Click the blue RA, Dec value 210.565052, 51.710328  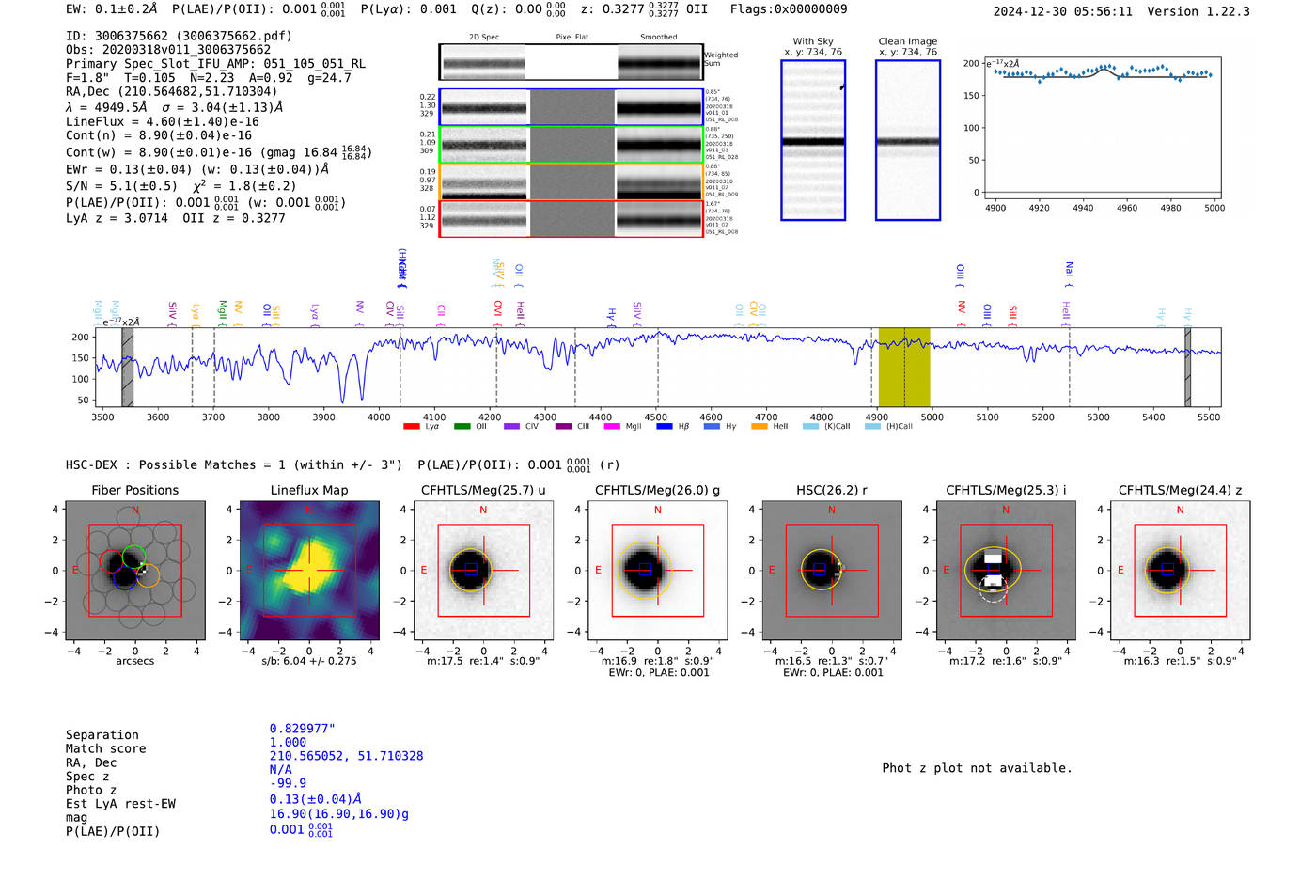pyautogui.click(x=346, y=756)
